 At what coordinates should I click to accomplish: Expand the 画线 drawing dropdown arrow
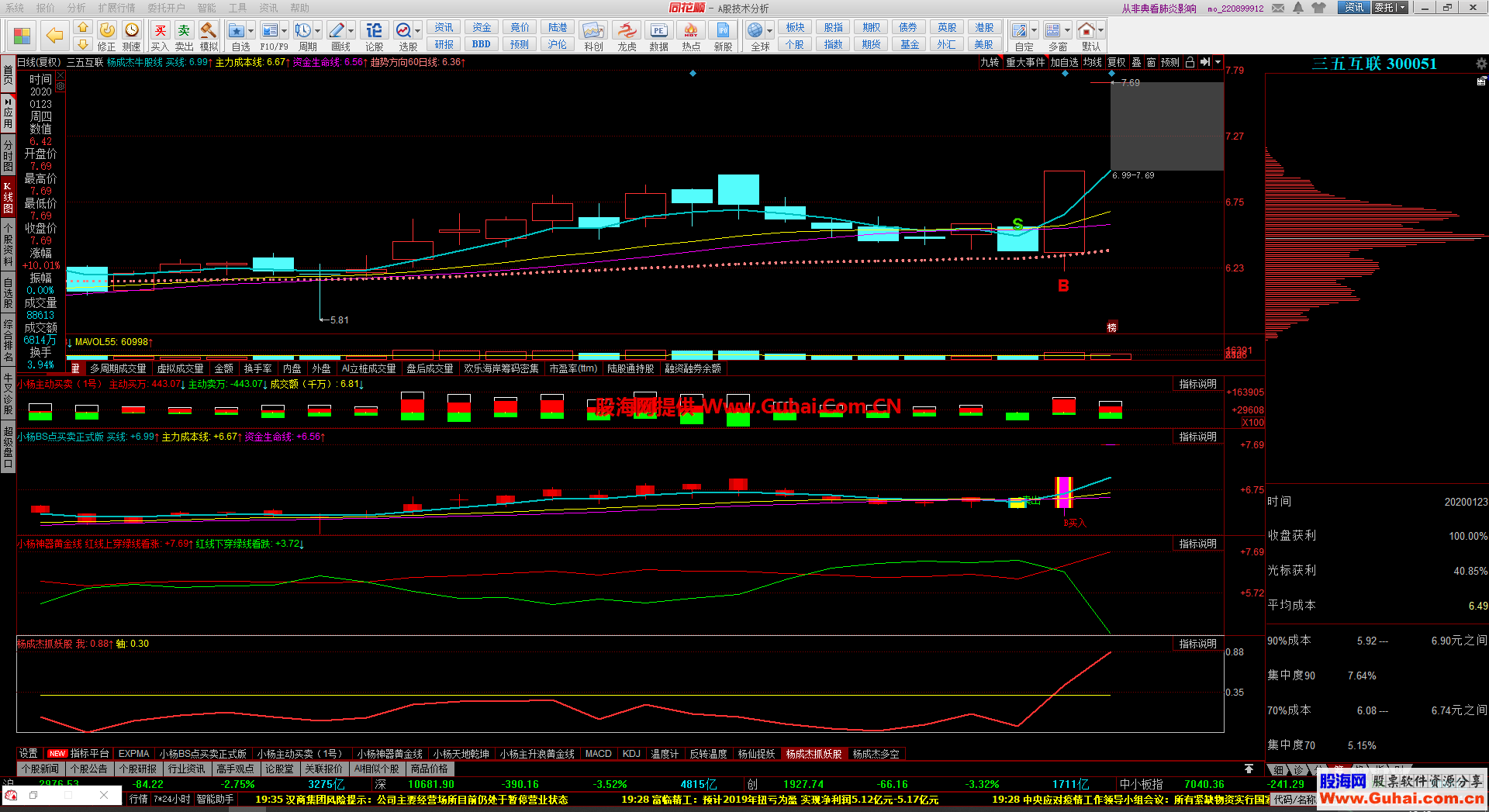click(351, 31)
